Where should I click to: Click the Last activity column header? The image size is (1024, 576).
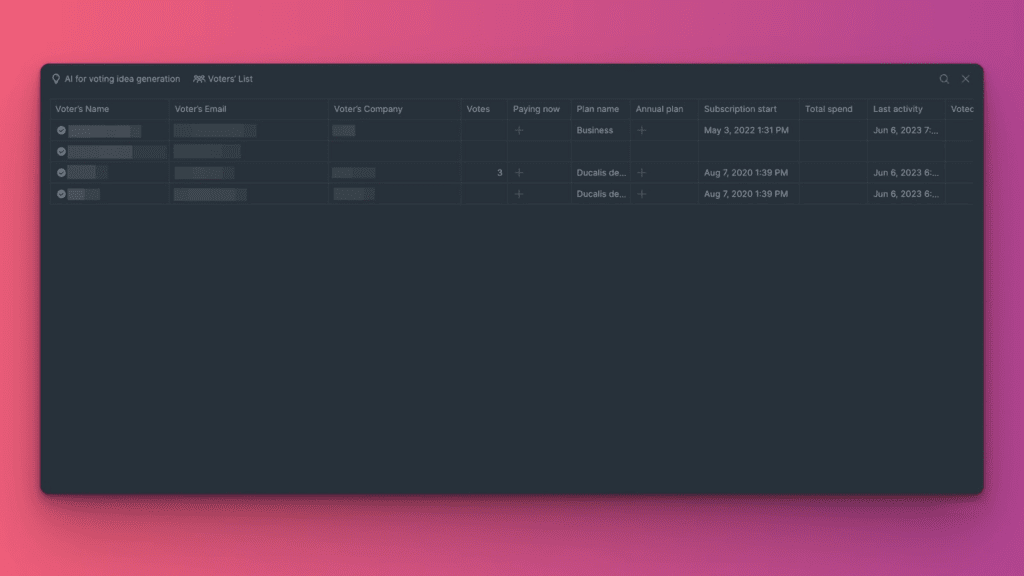click(x=897, y=109)
